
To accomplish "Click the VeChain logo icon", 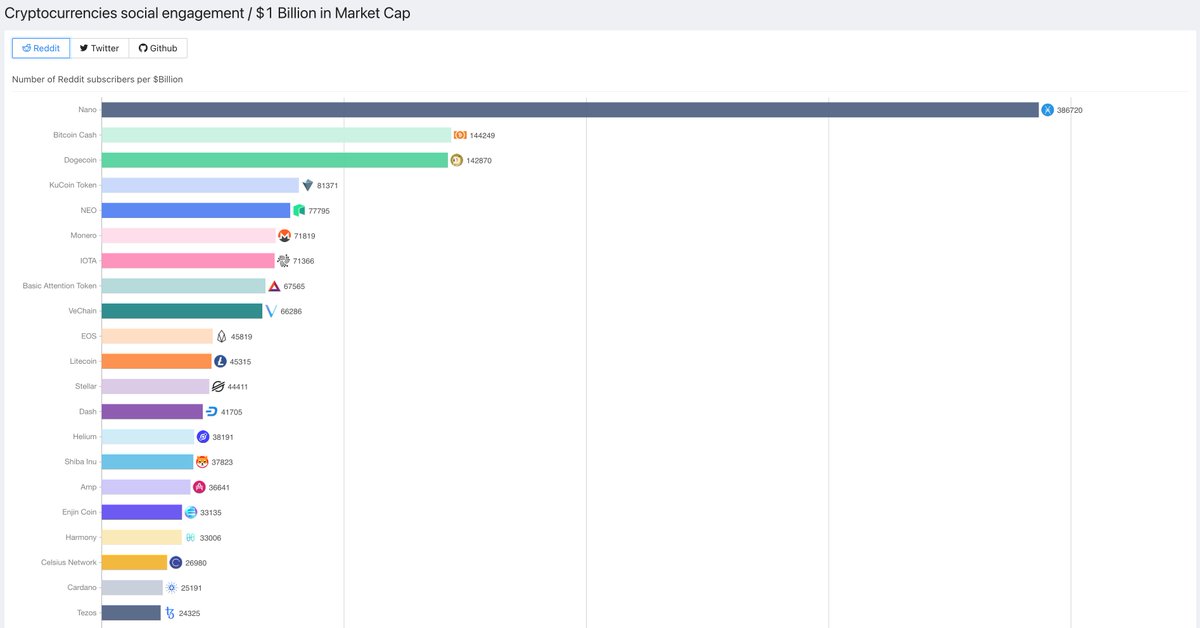I will coord(271,311).
